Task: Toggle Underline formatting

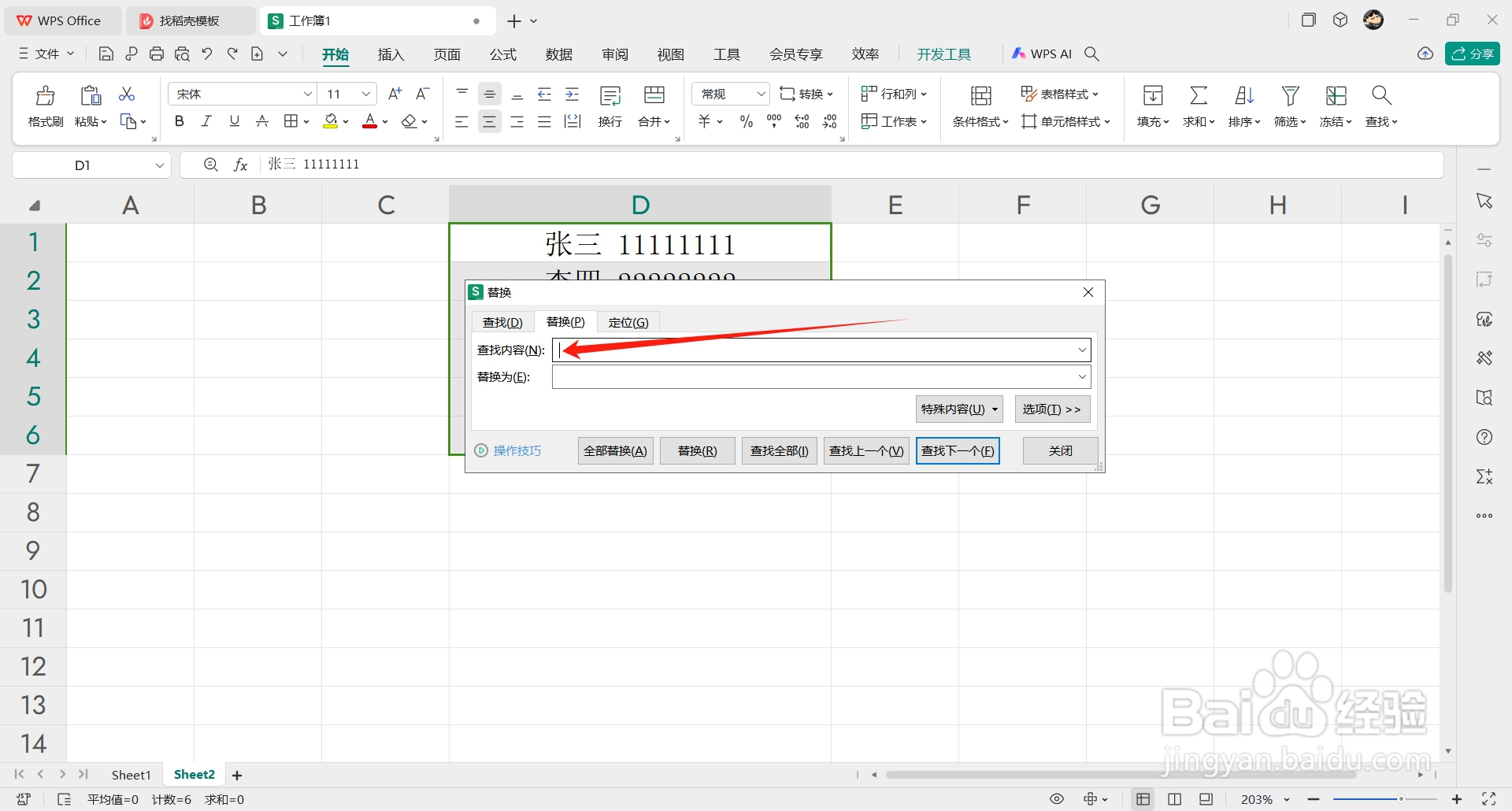Action: click(234, 121)
